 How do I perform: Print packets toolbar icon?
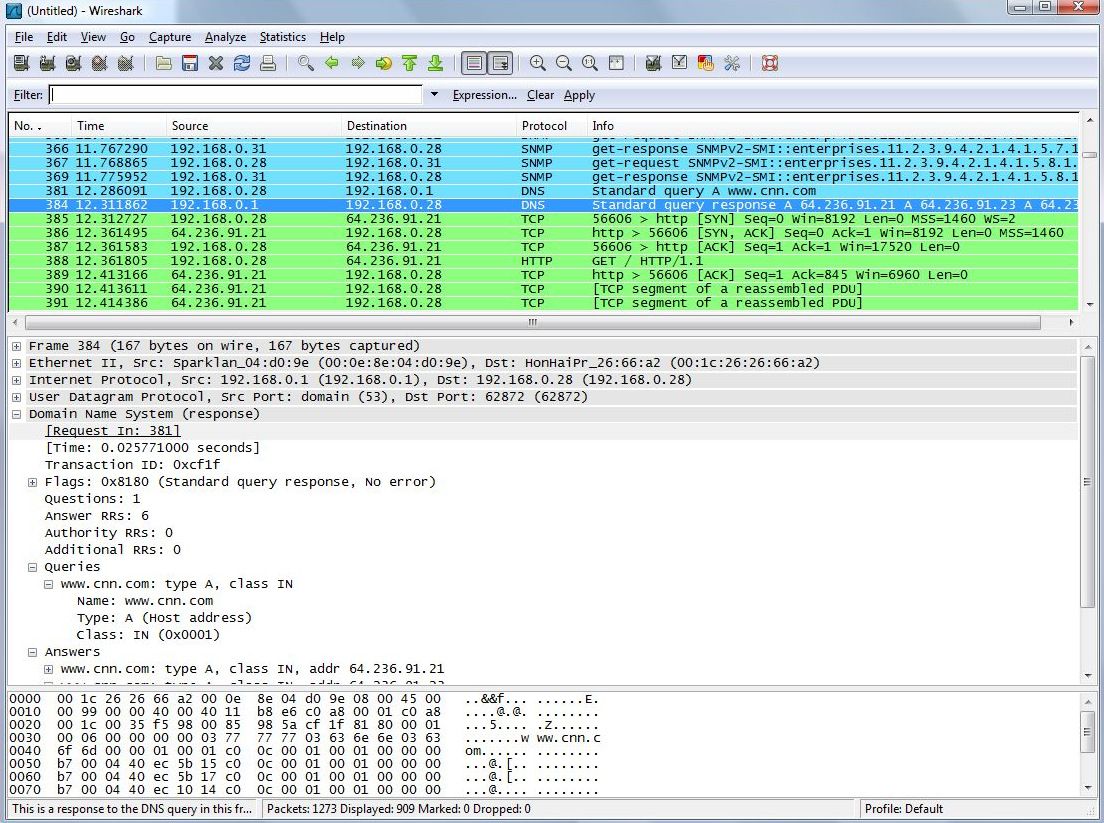(268, 63)
